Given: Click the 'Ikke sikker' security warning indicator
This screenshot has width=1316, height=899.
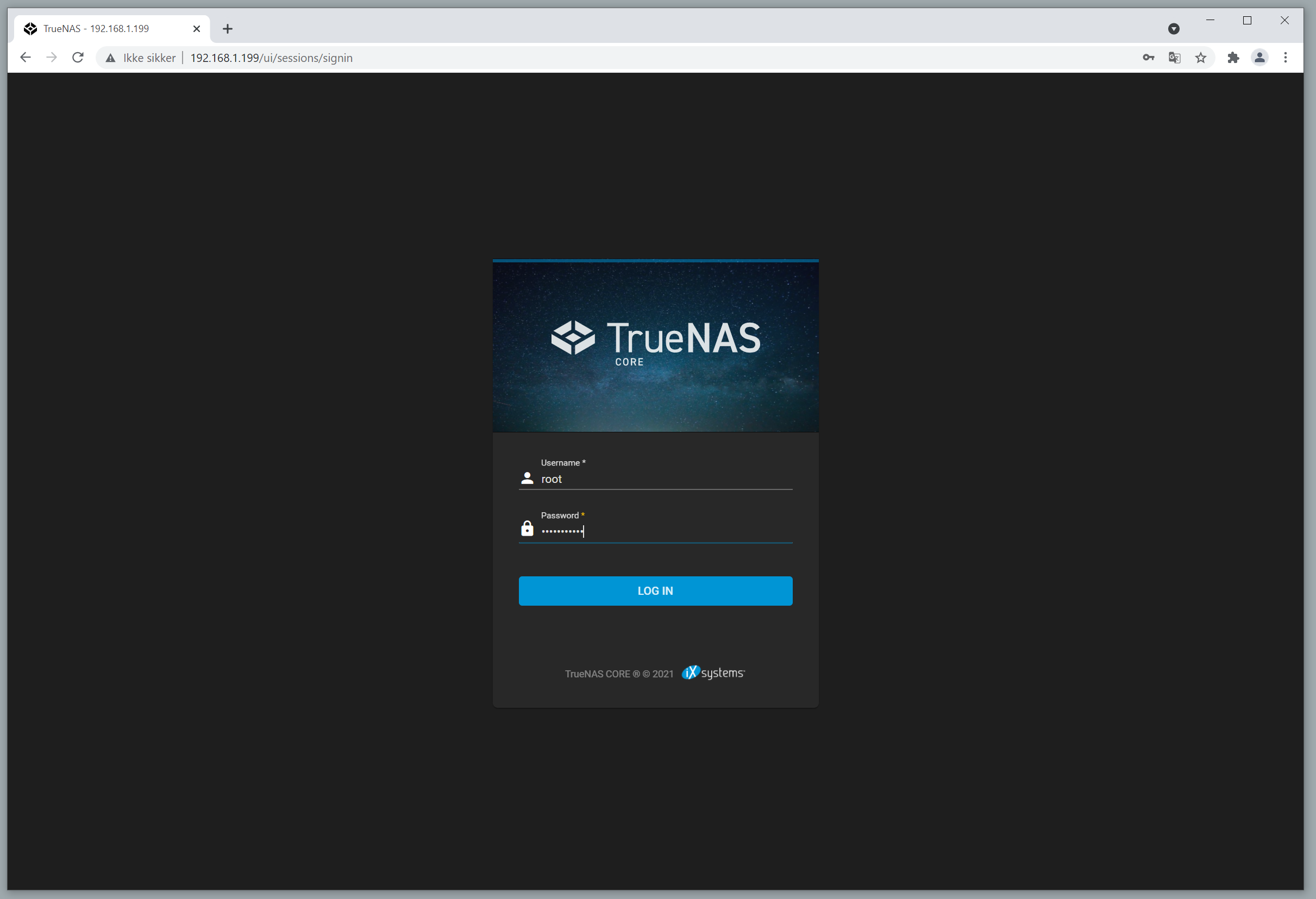Looking at the screenshot, I should [149, 57].
